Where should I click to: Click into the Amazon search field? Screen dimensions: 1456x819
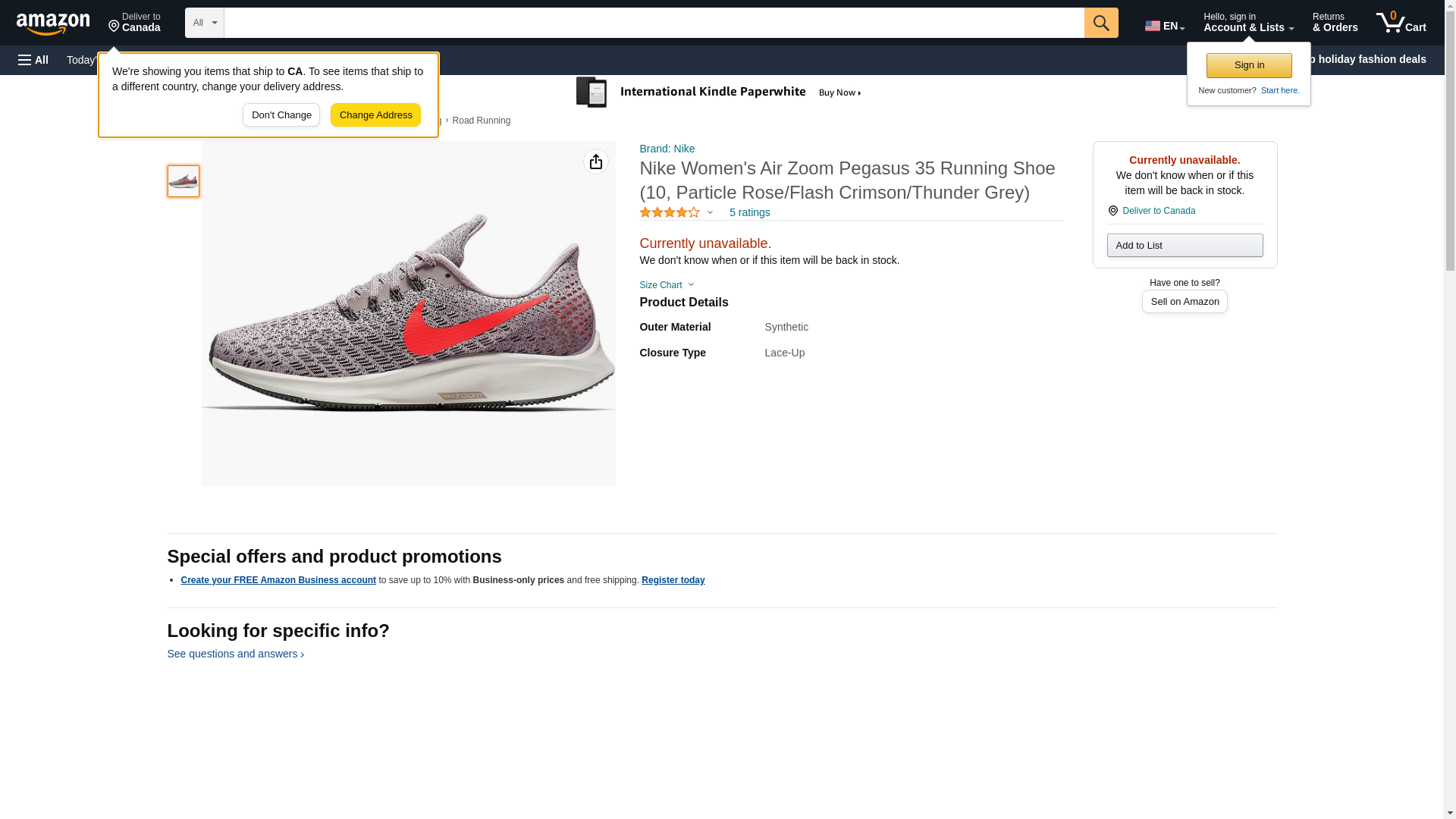[x=654, y=23]
